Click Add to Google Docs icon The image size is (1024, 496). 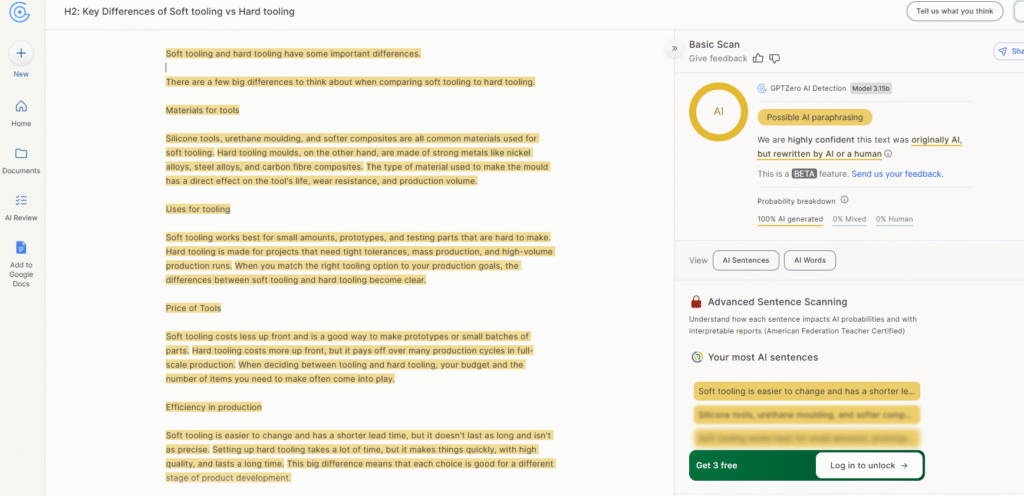21,248
